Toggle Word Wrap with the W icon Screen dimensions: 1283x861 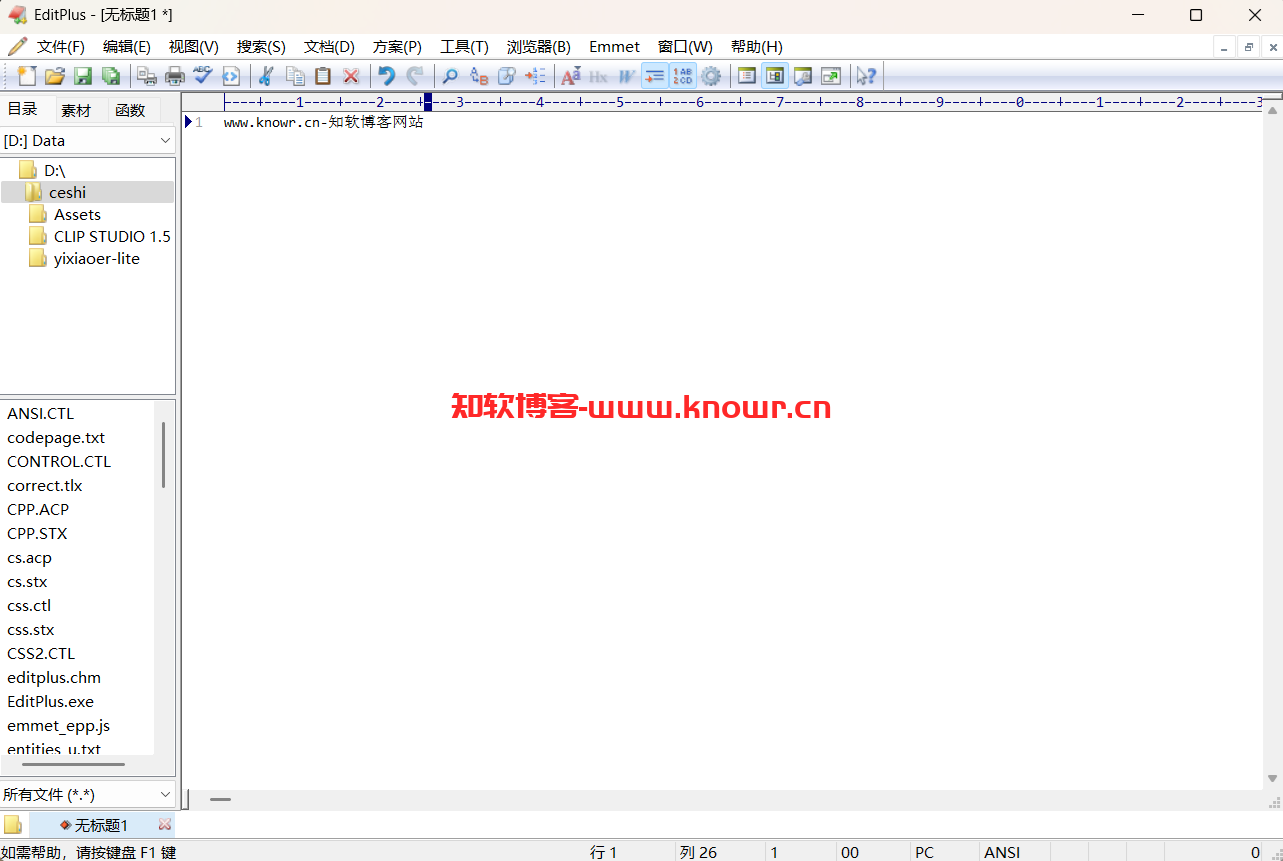[627, 76]
